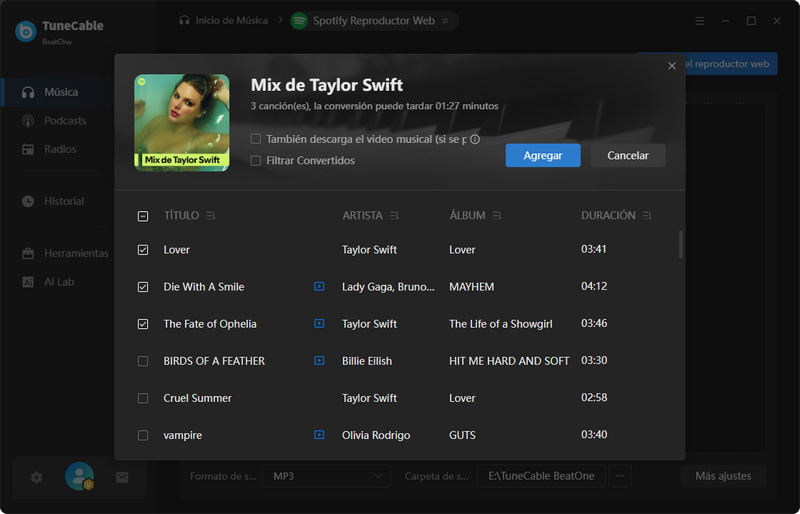Image resolution: width=800 pixels, height=514 pixels.
Task: Uncheck the Lover song checkbox
Action: (x=143, y=250)
